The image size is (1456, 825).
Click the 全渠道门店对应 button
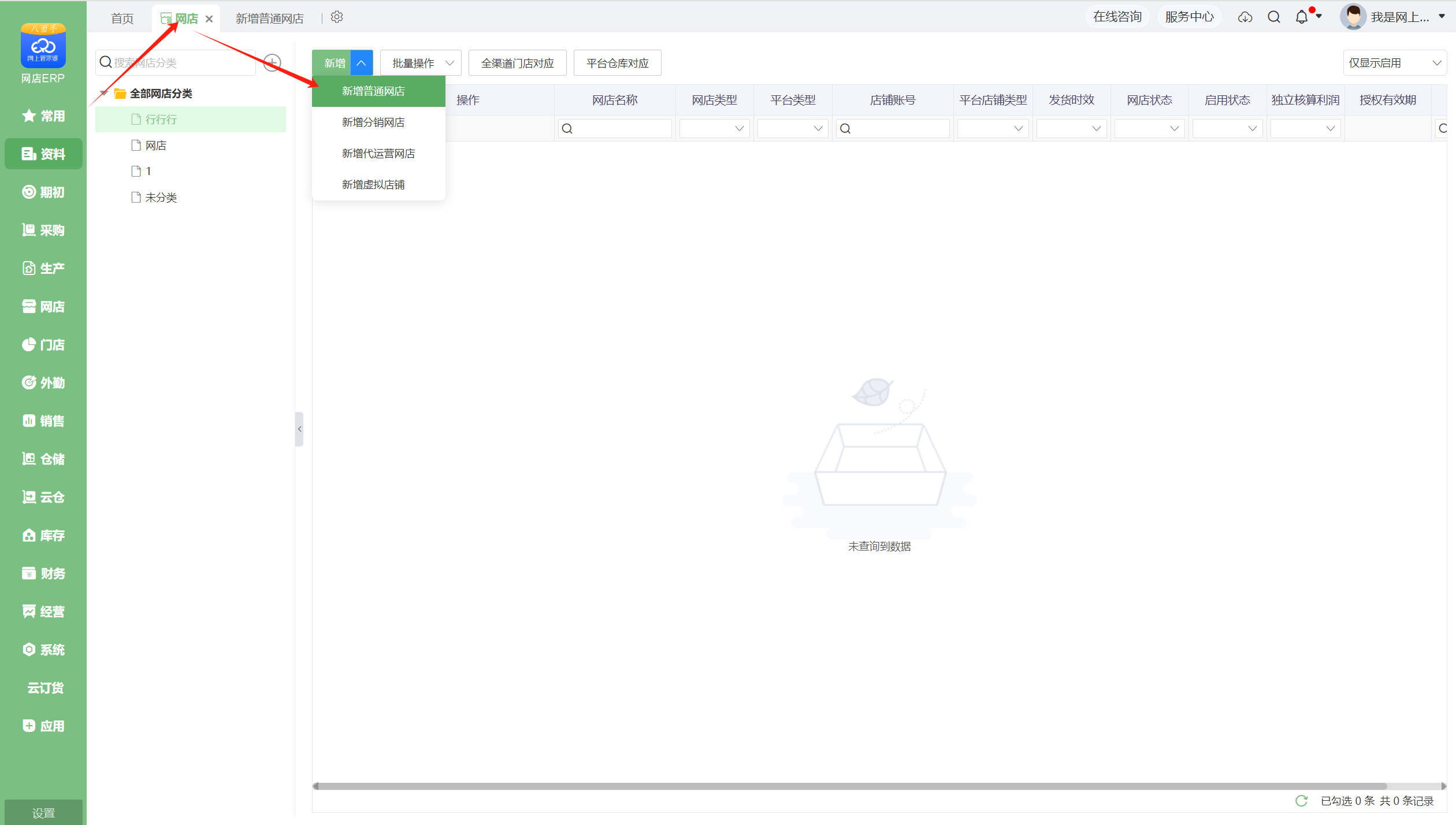(x=517, y=63)
